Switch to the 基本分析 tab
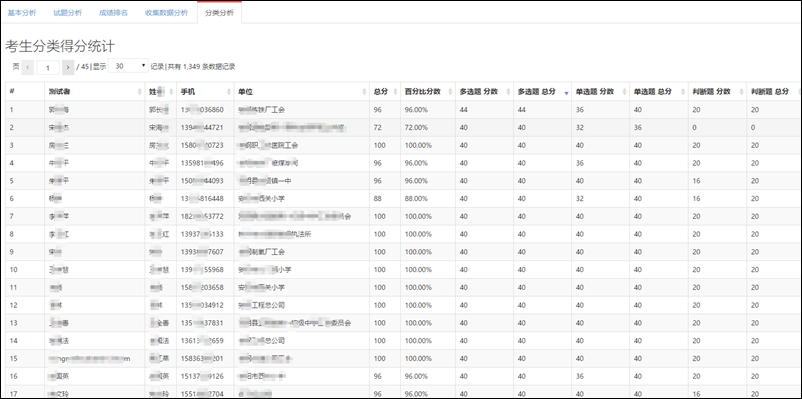The height and width of the screenshot is (399, 802). [x=22, y=13]
